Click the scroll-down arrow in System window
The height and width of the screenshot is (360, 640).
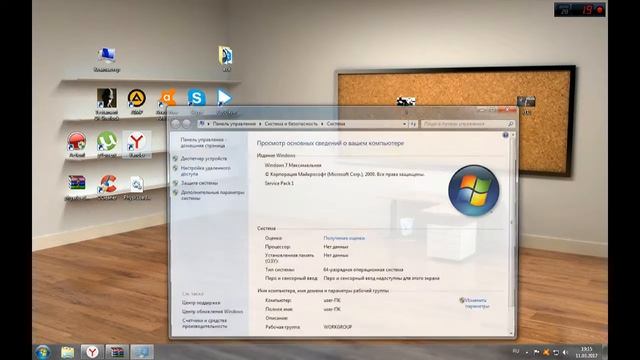pos(512,333)
